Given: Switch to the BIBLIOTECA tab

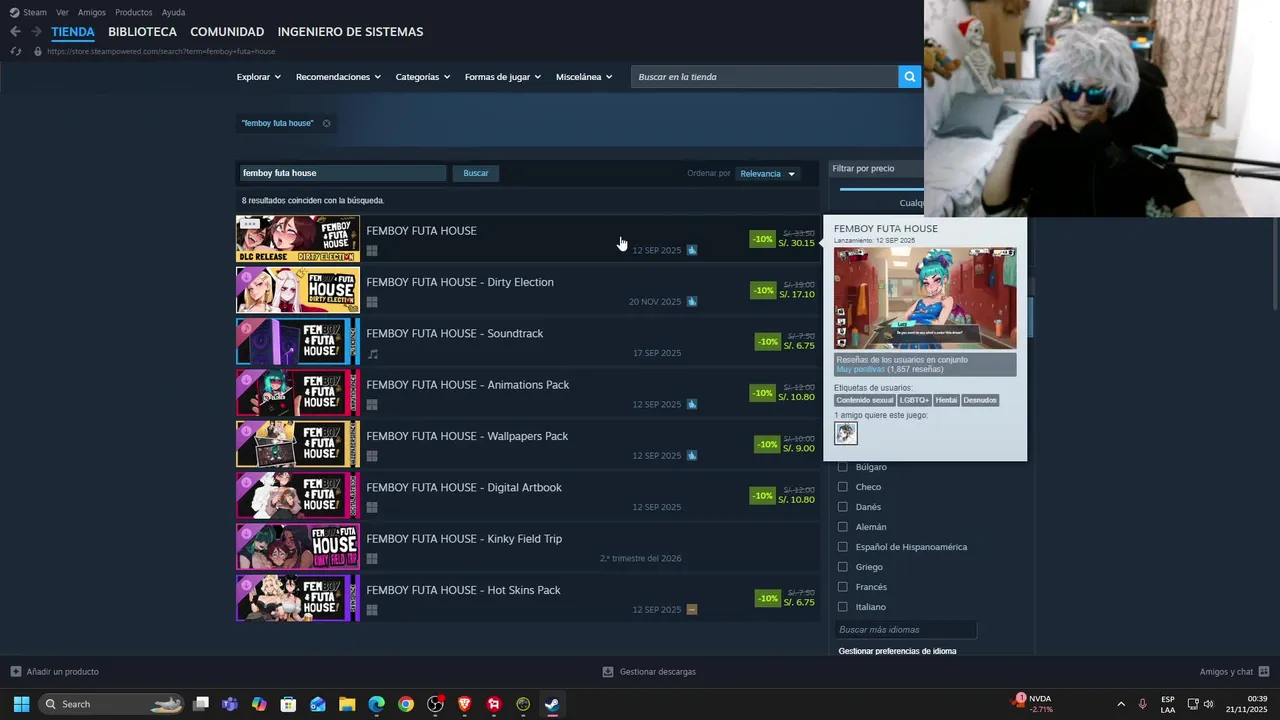Looking at the screenshot, I should 142,32.
